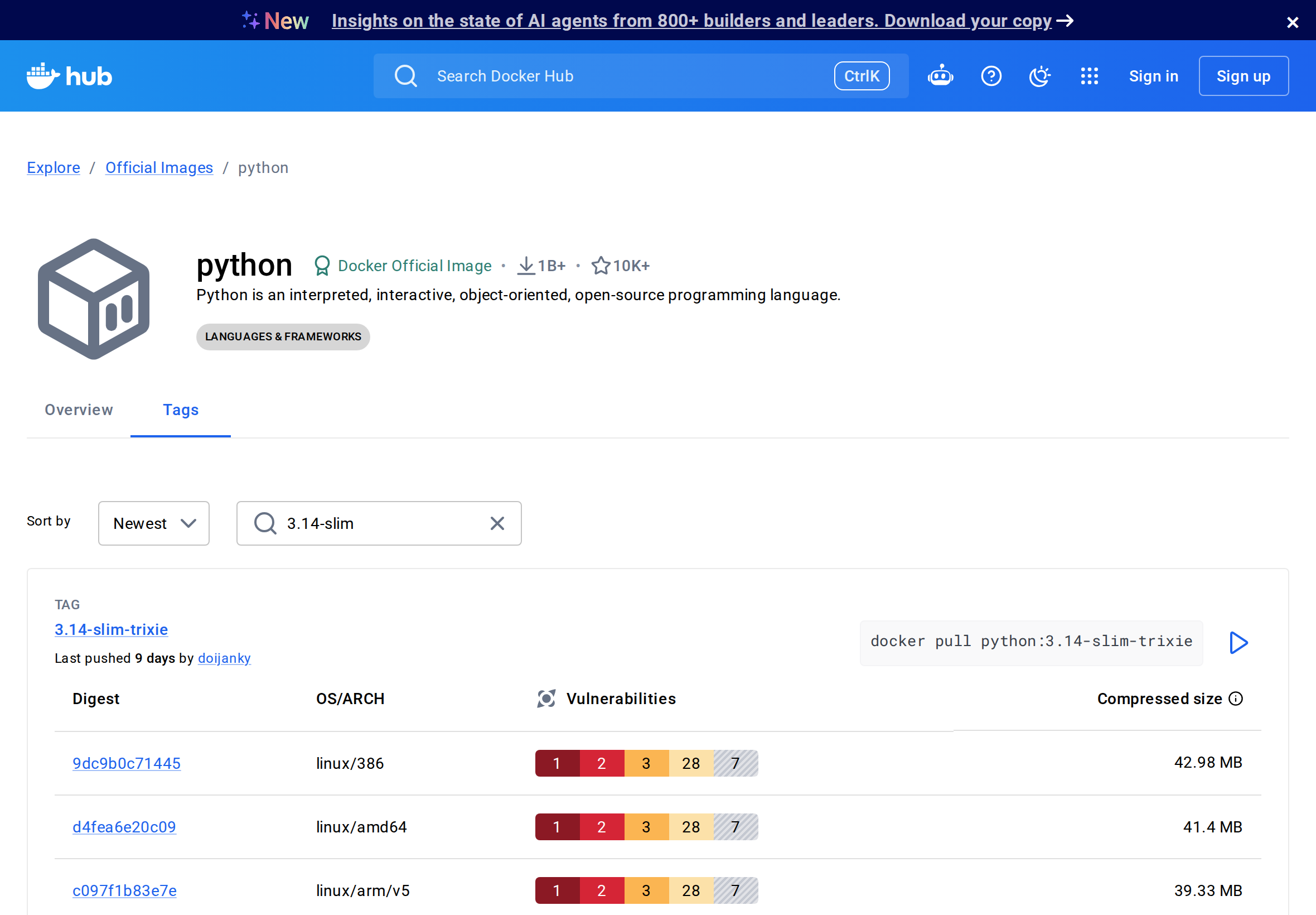Click the star 10K+ icon
Viewport: 1316px width, 915px height.
pyautogui.click(x=601, y=266)
